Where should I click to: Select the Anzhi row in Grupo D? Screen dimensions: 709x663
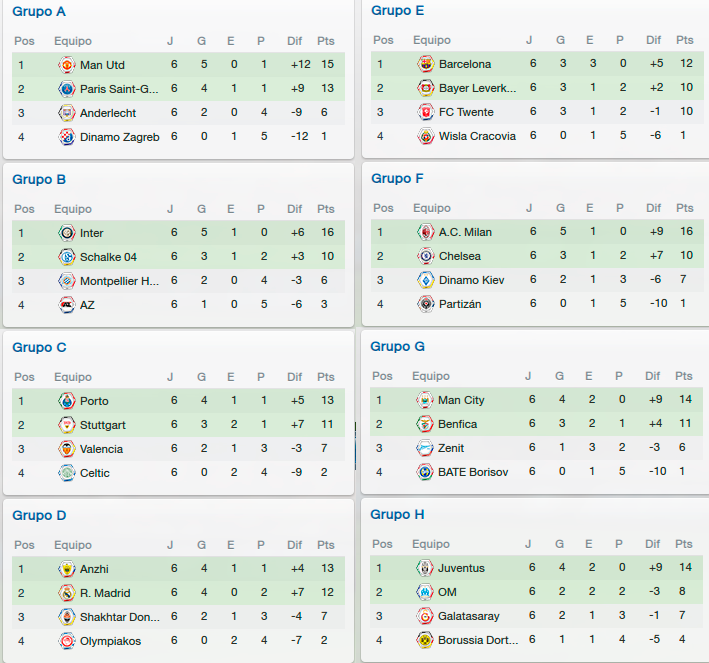(x=178, y=568)
